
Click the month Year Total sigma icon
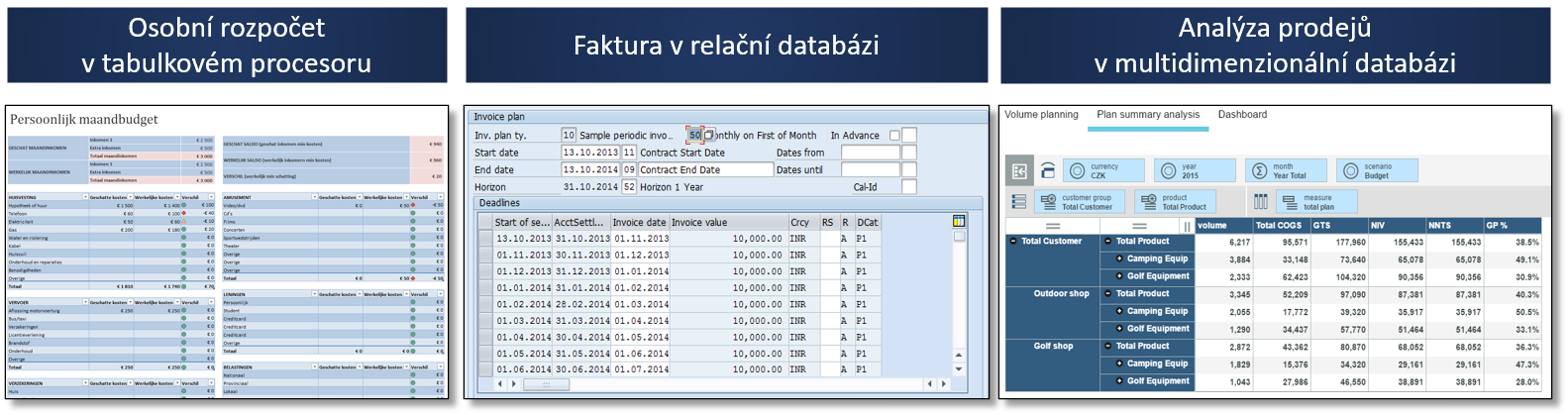1259,170
